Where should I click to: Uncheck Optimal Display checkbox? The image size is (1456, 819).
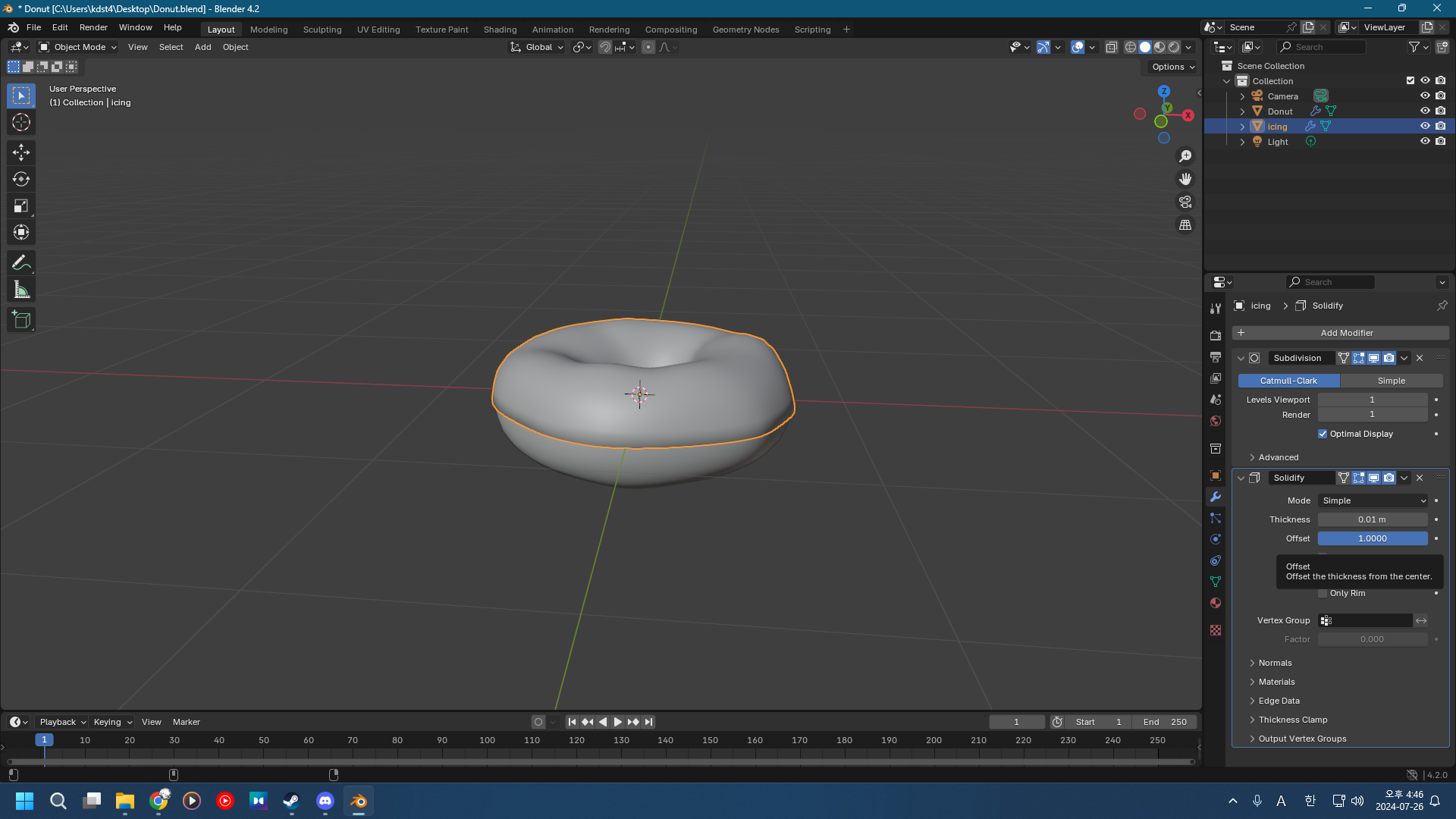pos(1323,434)
